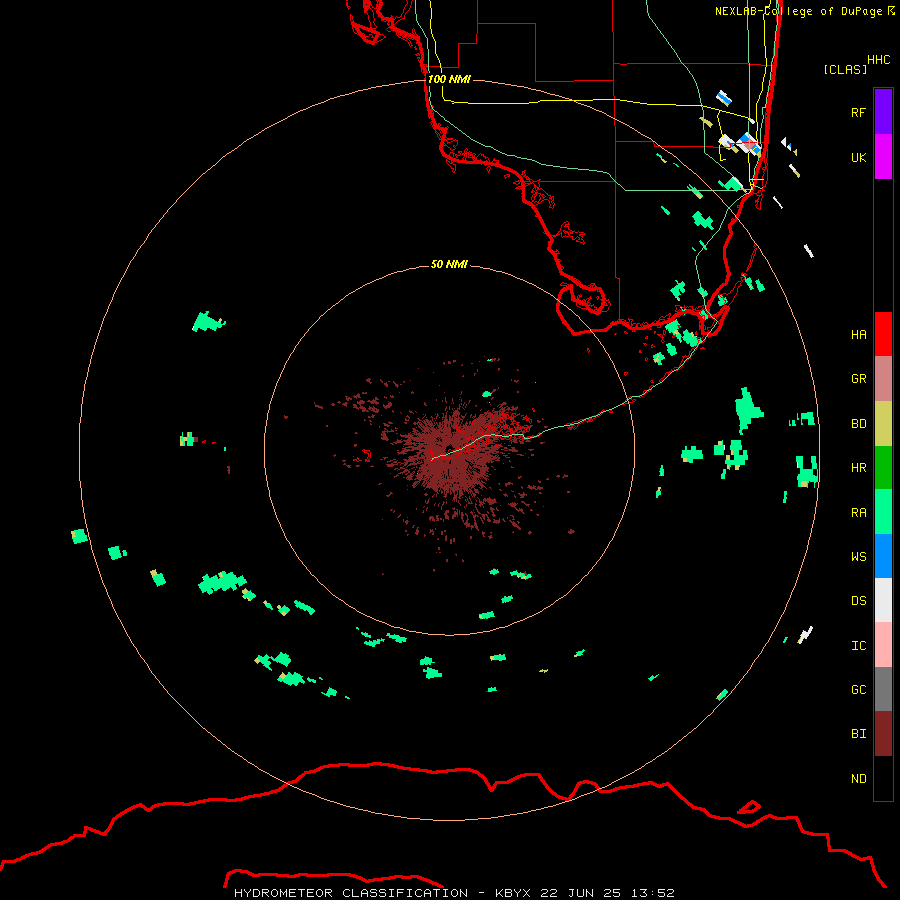Click the GR legend label text
900x900 pixels.
tap(858, 379)
